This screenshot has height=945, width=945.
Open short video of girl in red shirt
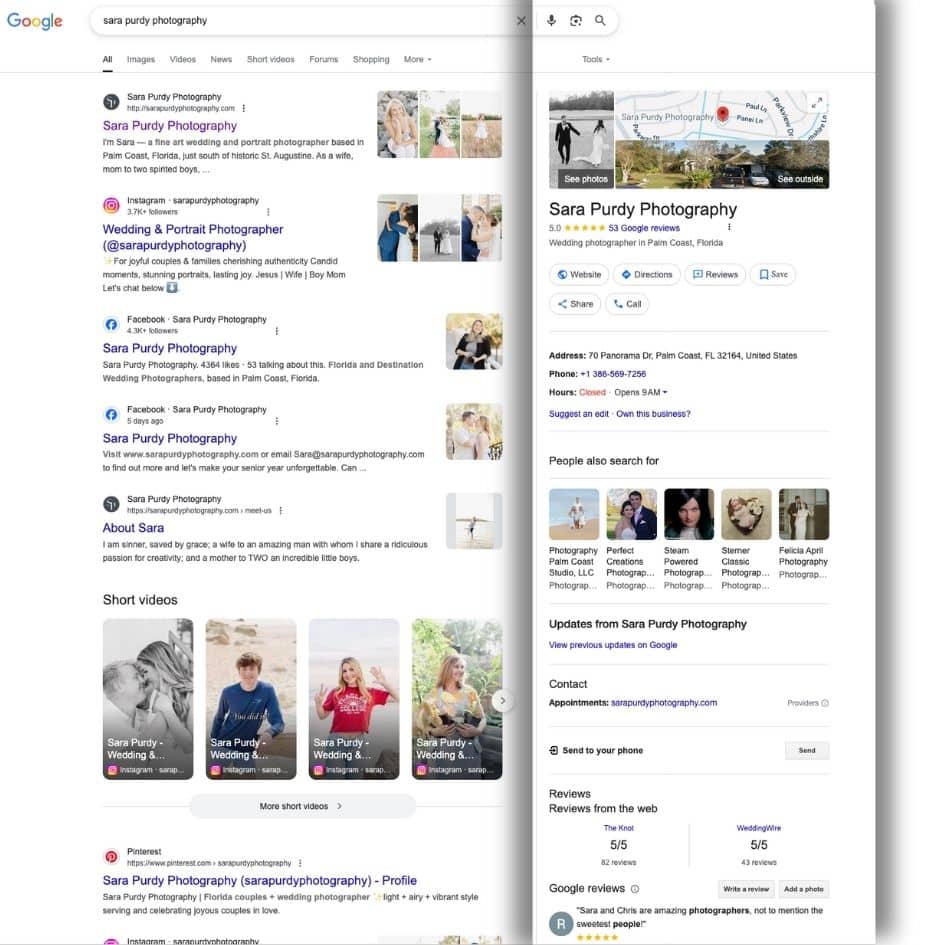pyautogui.click(x=354, y=699)
